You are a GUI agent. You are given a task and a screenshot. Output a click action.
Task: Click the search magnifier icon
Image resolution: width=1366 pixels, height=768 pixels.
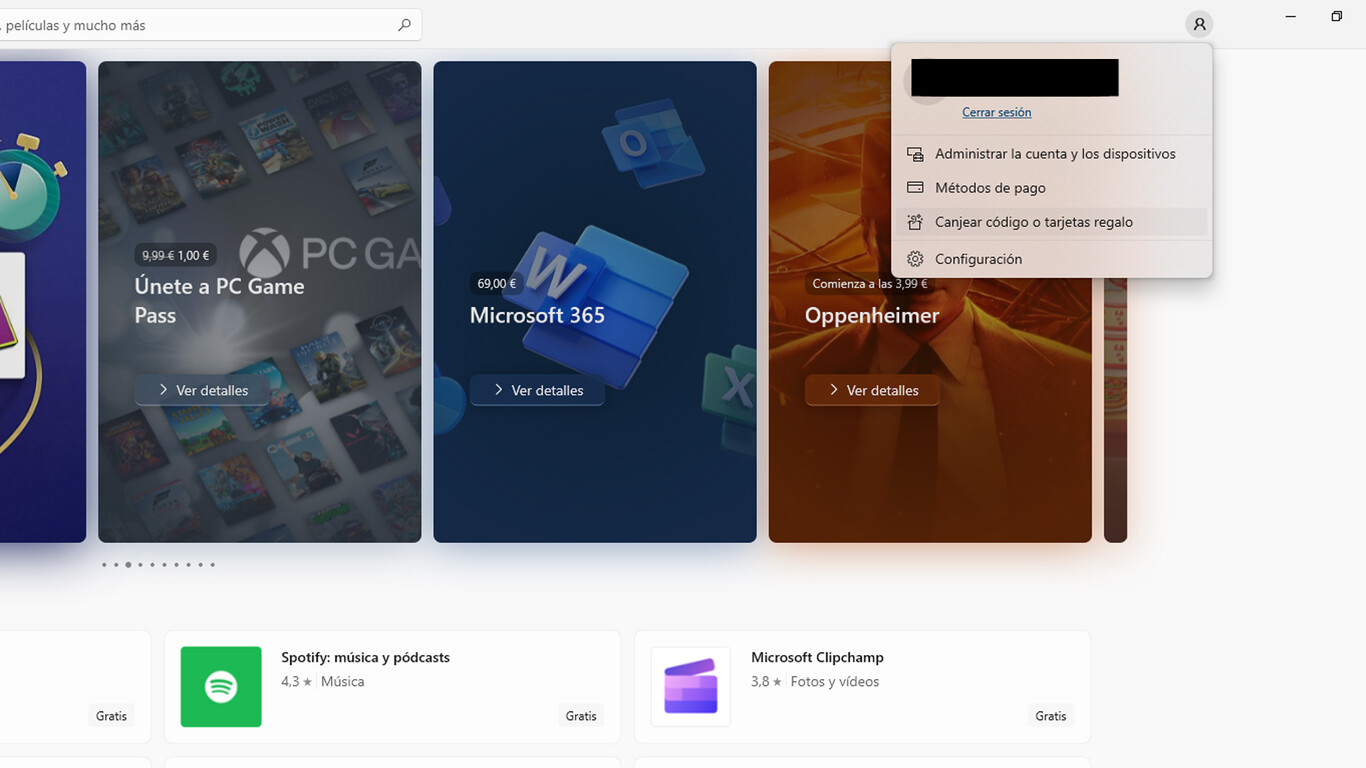click(x=404, y=25)
